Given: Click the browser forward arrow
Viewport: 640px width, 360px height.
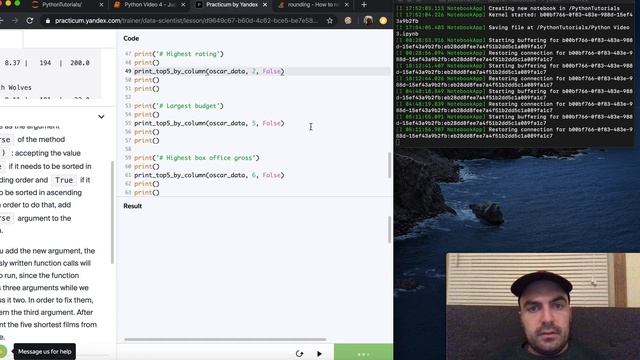Looking at the screenshot, I should point(15,20).
